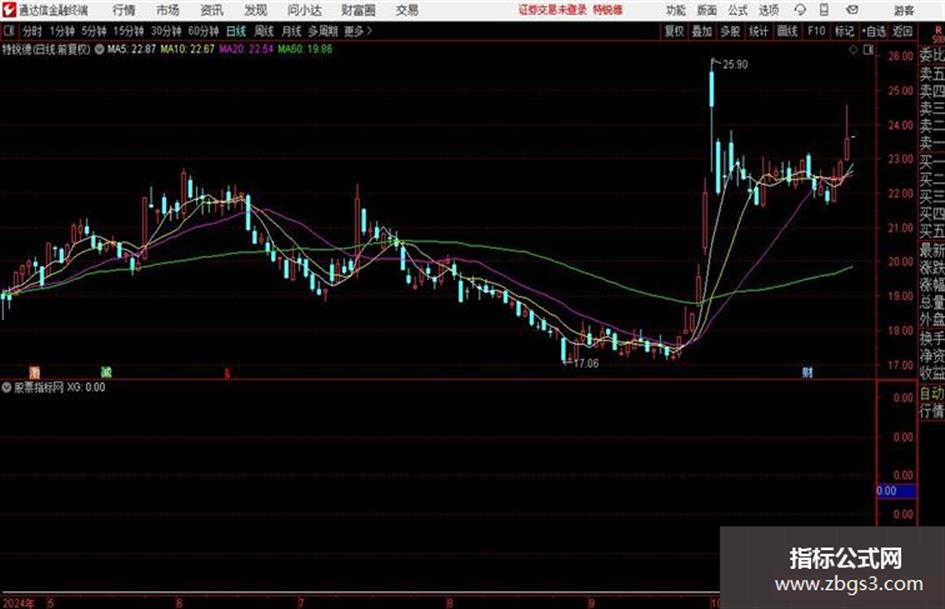Click the mobile phone icon
This screenshot has width=945, height=609.
[824, 10]
